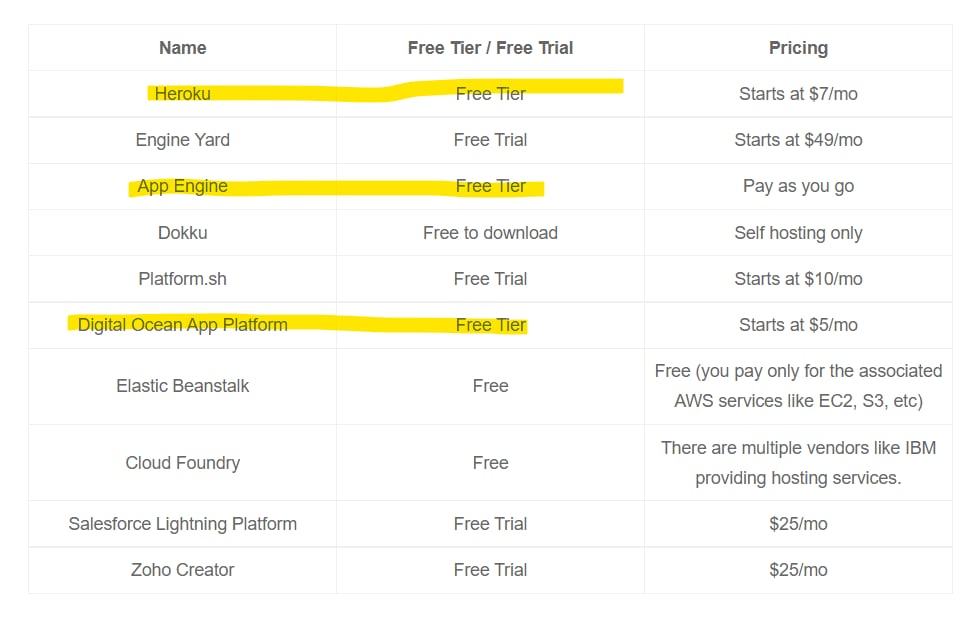Click the Free to download cell
The height and width of the screenshot is (621, 968).
[490, 233]
